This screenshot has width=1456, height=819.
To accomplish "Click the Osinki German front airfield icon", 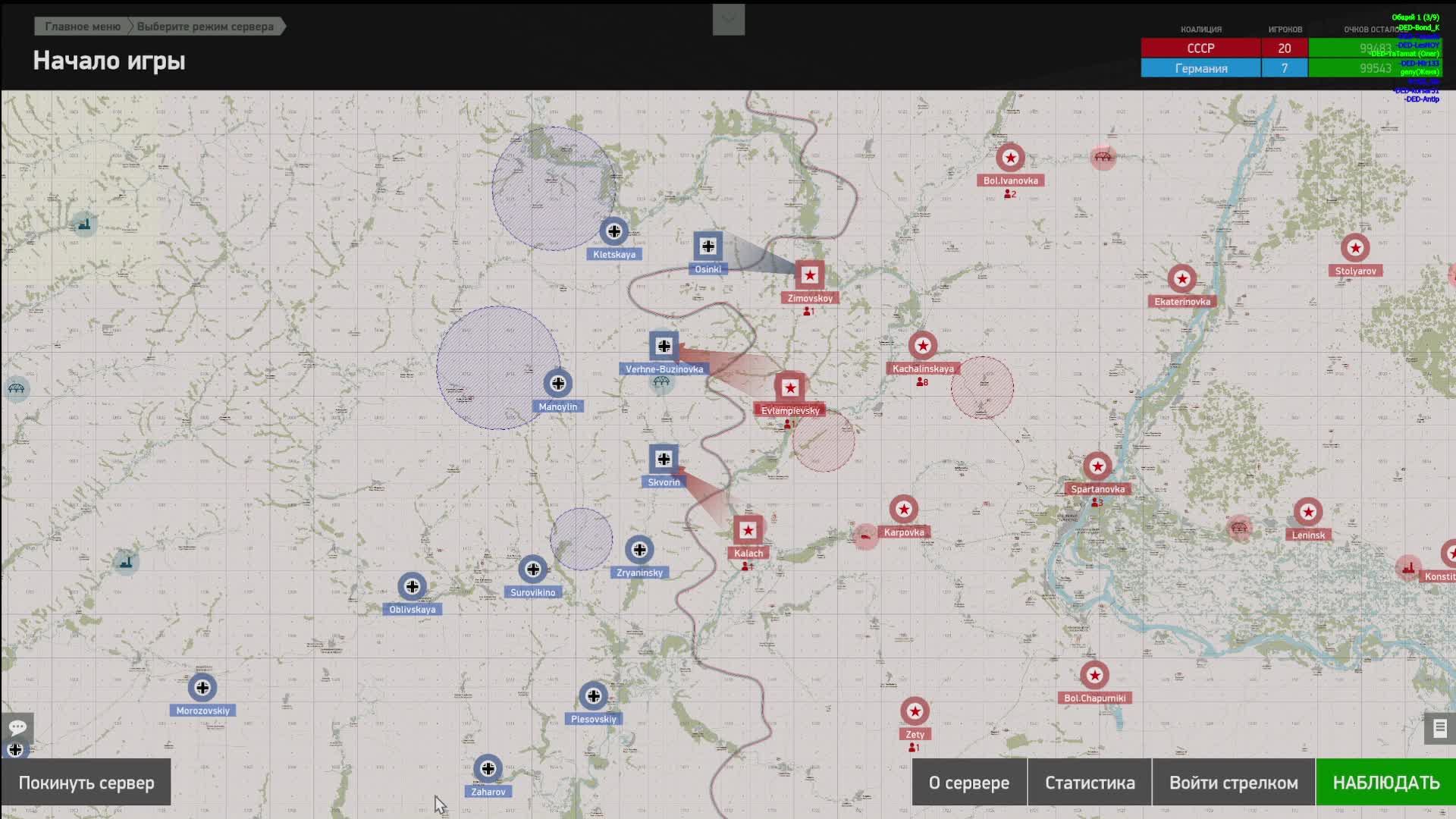I will (708, 246).
